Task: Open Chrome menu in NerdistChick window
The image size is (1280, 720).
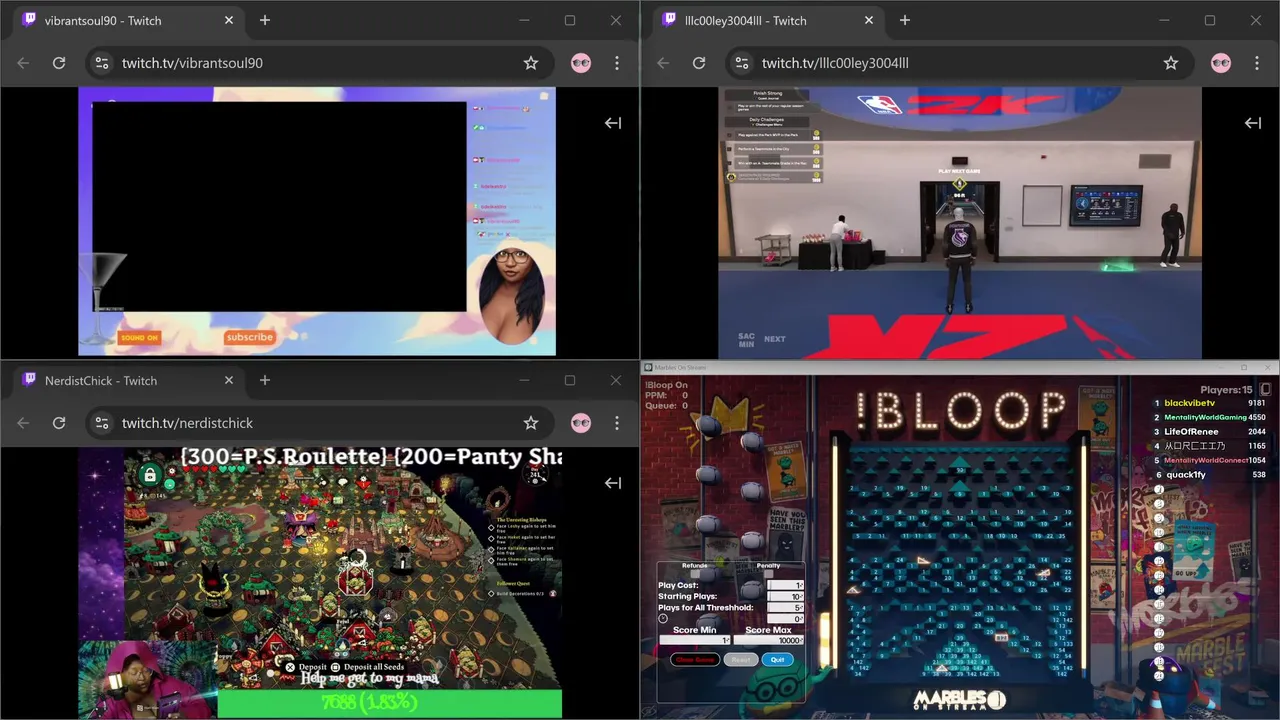Action: (x=617, y=423)
